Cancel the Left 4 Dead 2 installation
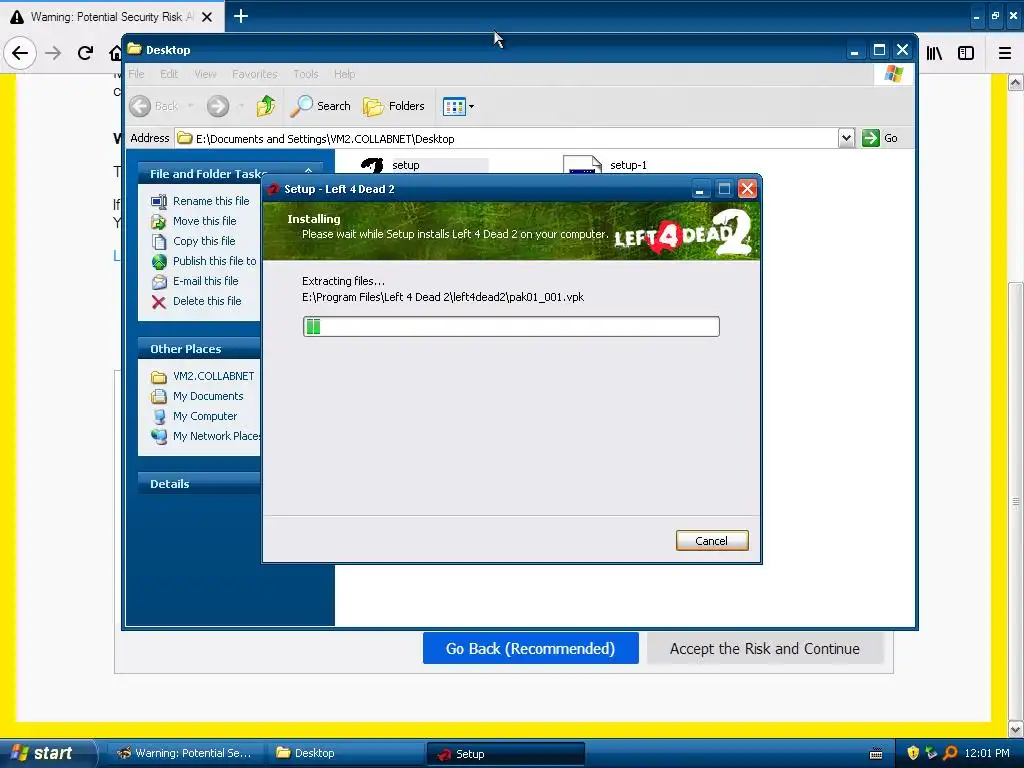 click(712, 541)
